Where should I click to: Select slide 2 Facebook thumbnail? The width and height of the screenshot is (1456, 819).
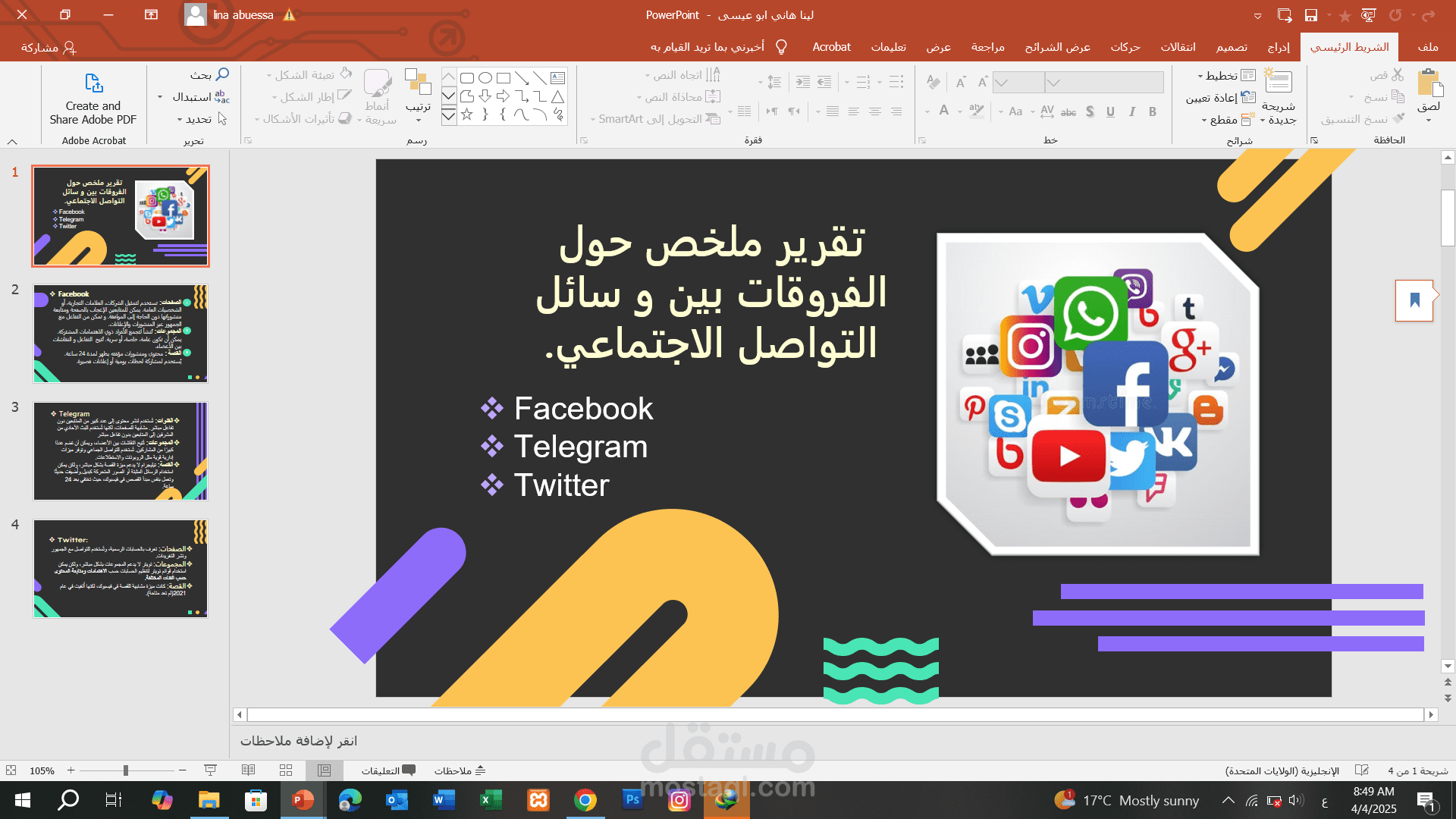pyautogui.click(x=121, y=334)
